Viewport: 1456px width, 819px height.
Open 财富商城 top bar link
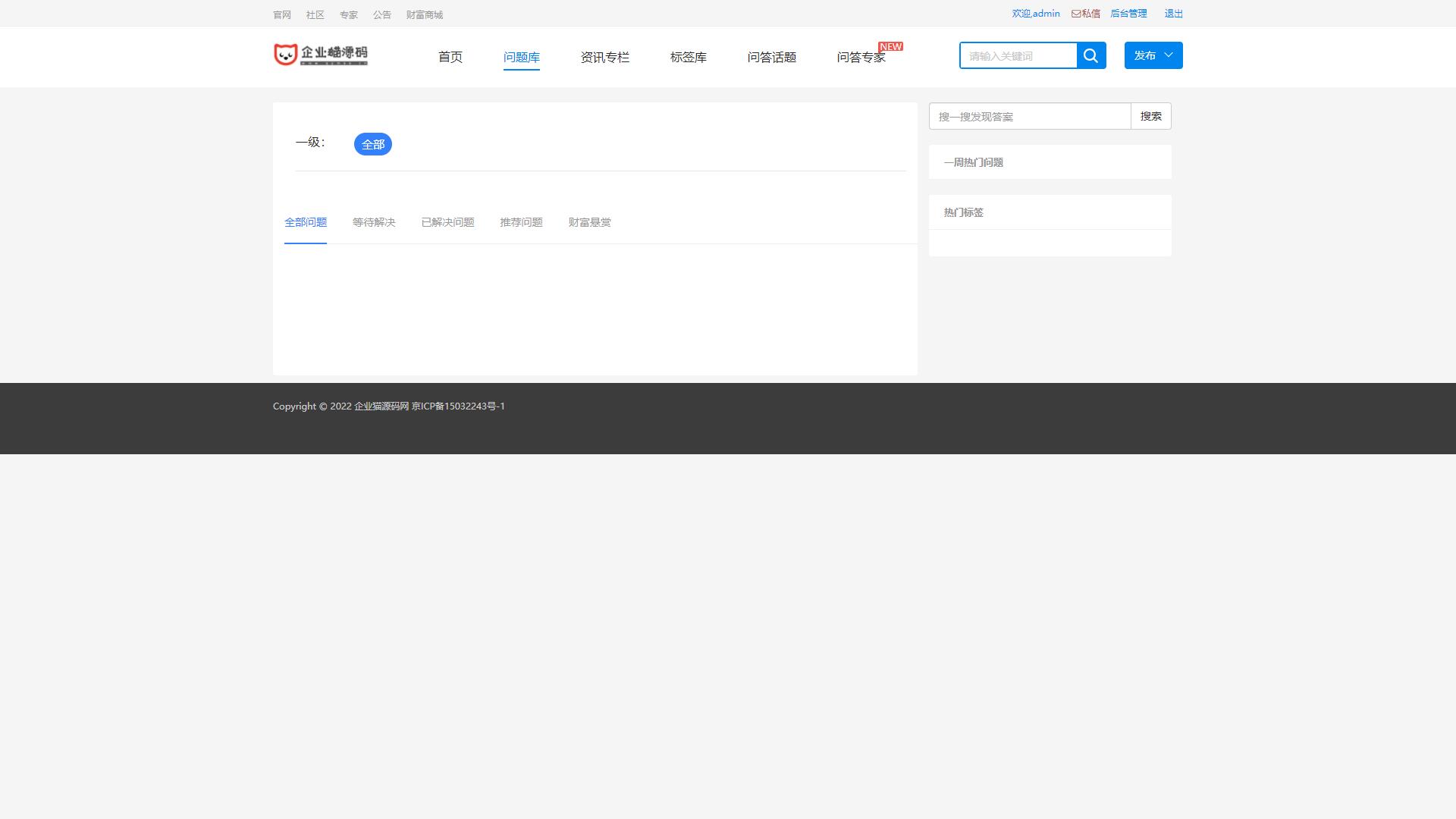pos(424,15)
